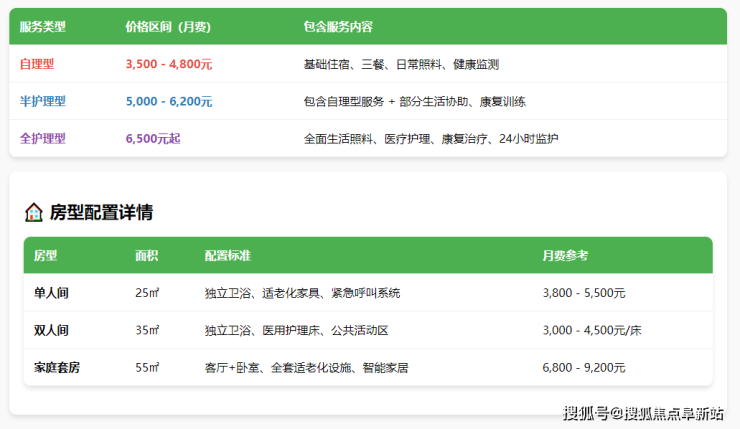Select the 5,000 - 6,200元 price
This screenshot has width=740, height=429.
[169, 101]
